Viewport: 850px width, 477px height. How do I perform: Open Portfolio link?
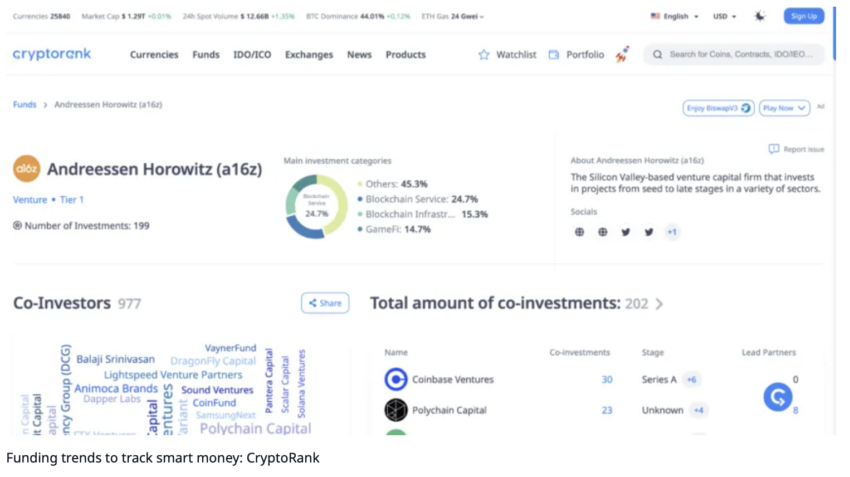[x=585, y=55]
